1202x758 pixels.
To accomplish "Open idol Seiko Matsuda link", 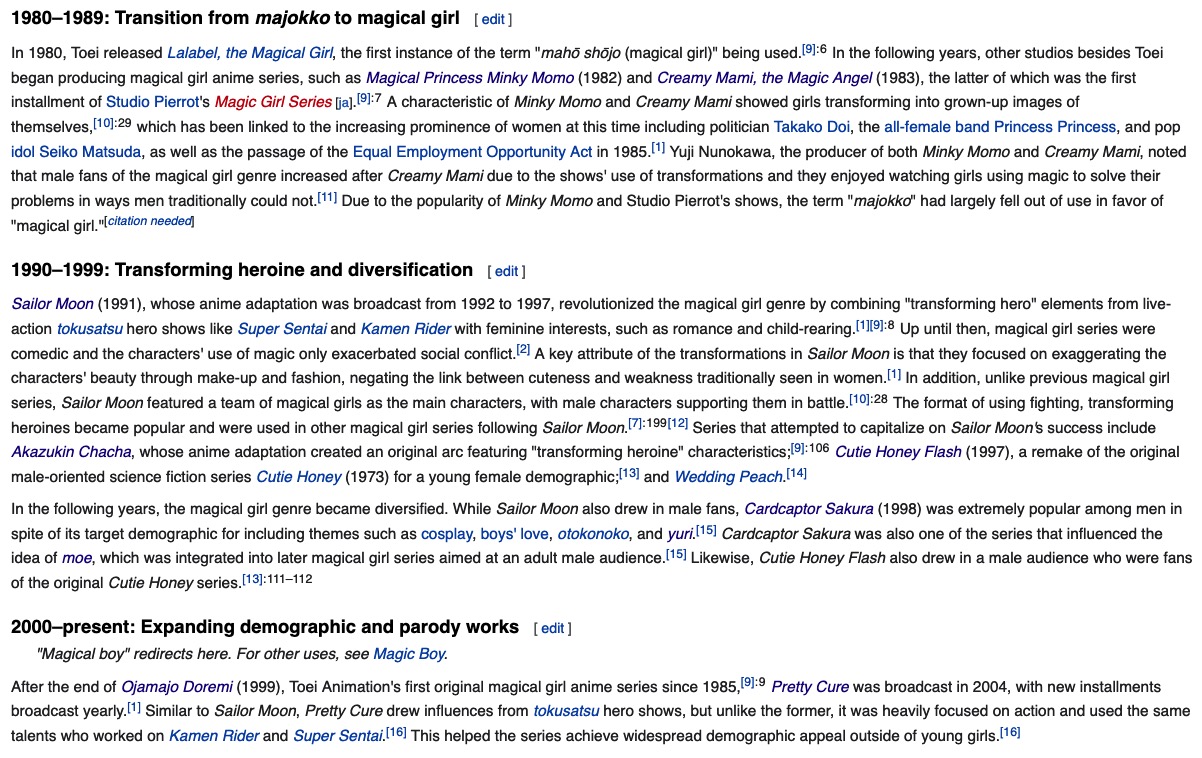I will pyautogui.click(x=76, y=152).
